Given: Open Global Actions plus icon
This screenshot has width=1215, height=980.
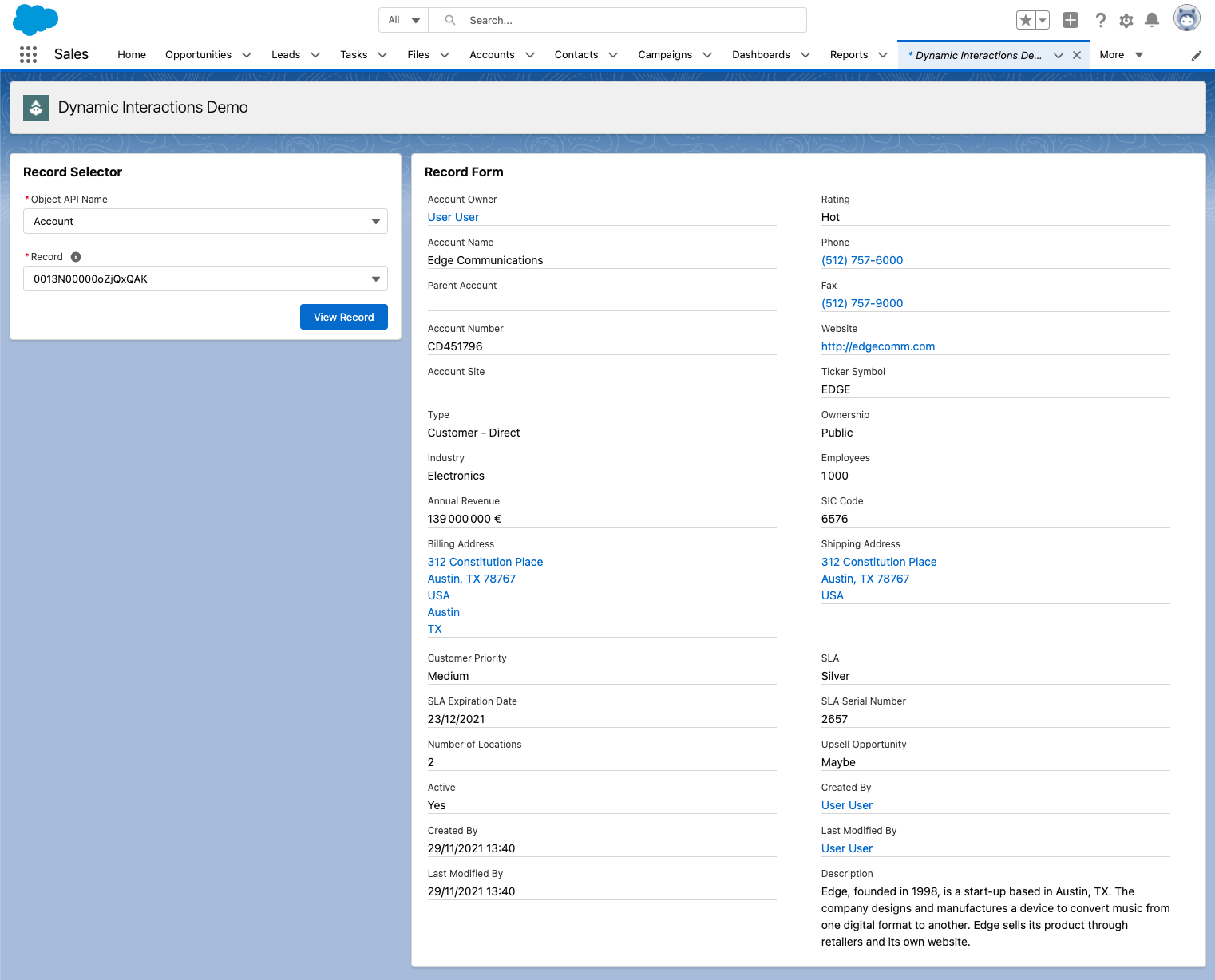Looking at the screenshot, I should coord(1071,20).
